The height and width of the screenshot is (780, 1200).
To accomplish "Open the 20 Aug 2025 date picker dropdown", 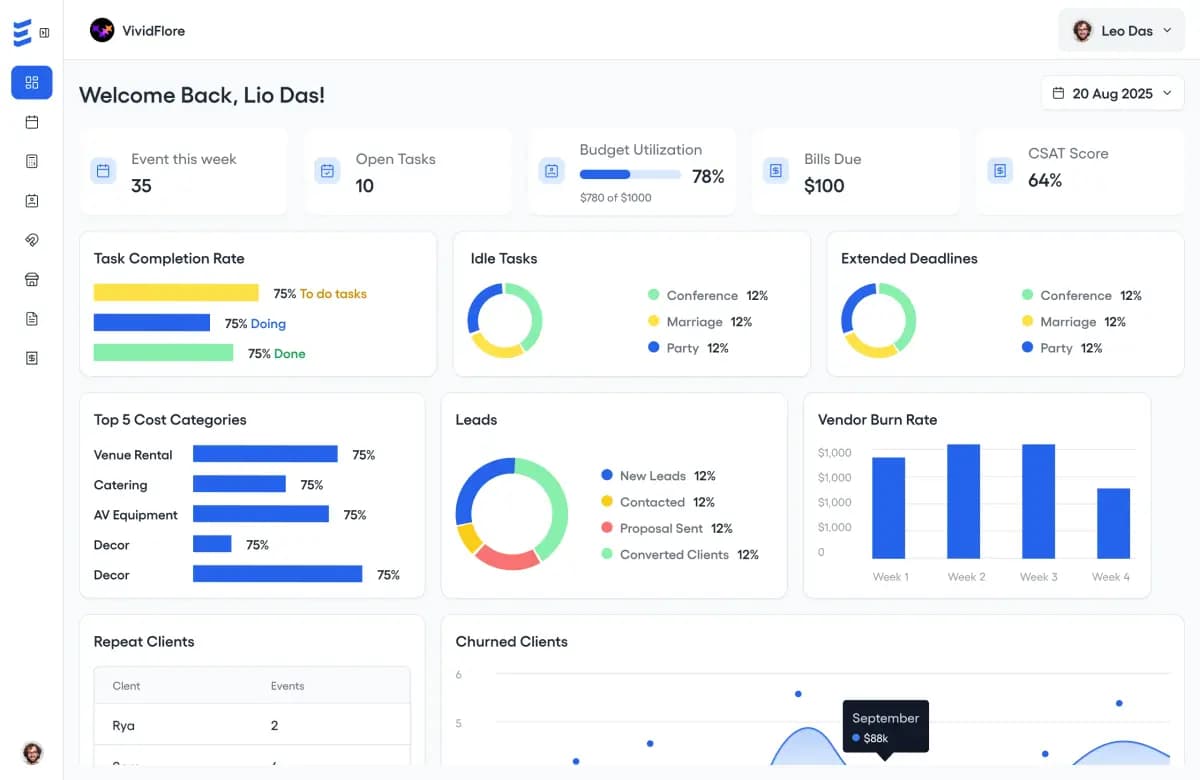I will click(1112, 92).
